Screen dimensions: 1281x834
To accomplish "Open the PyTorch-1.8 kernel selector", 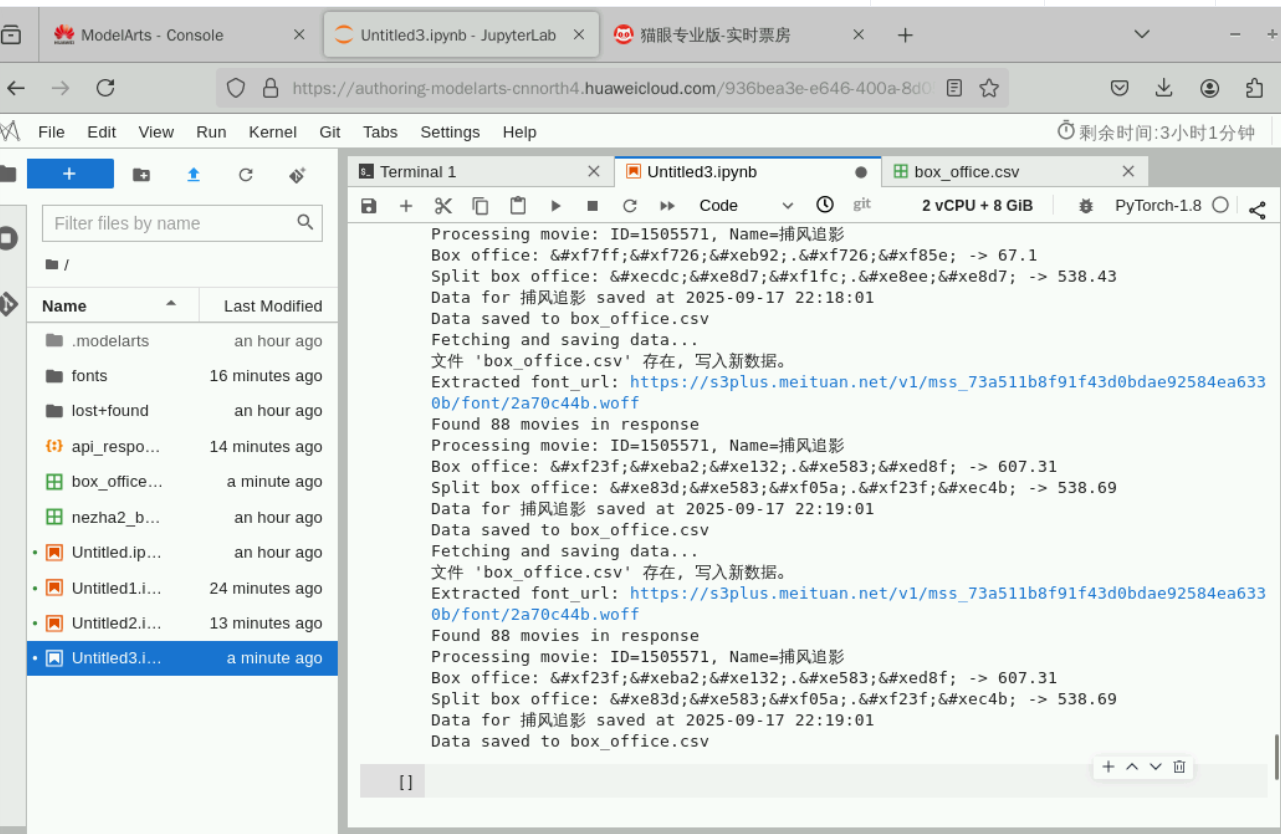I will coord(1158,205).
